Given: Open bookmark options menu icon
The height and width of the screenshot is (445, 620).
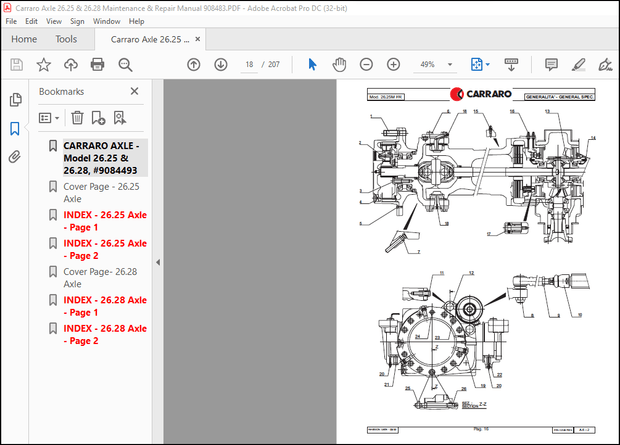Looking at the screenshot, I should [x=49, y=118].
